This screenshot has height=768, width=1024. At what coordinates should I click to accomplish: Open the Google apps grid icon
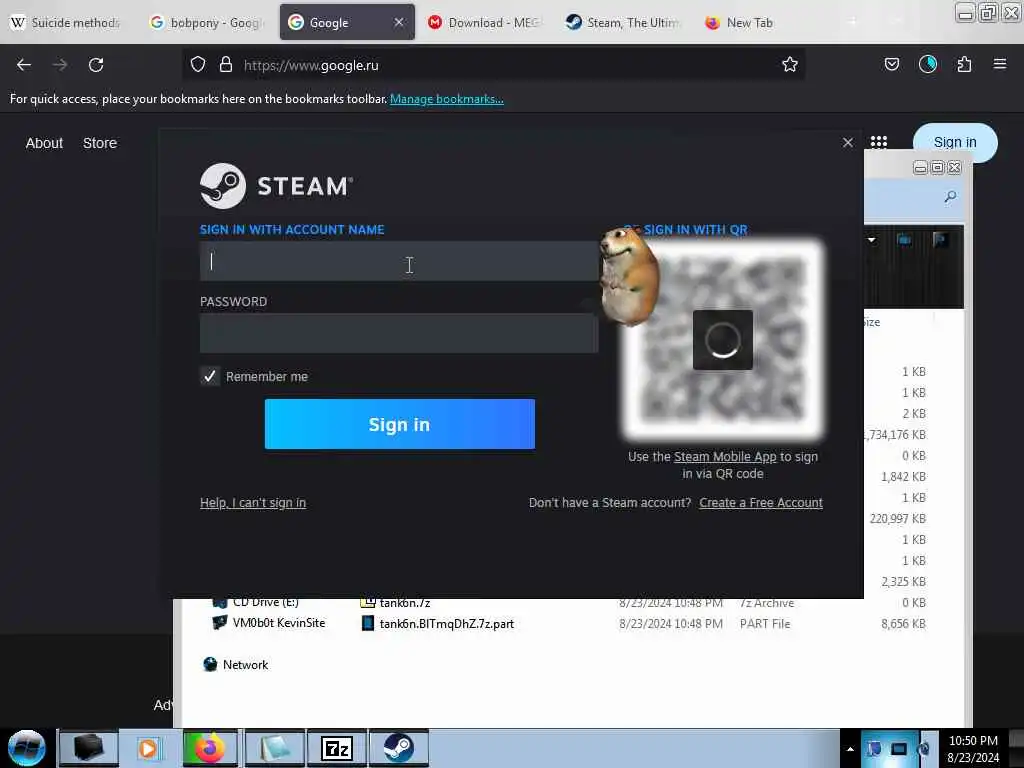point(878,142)
